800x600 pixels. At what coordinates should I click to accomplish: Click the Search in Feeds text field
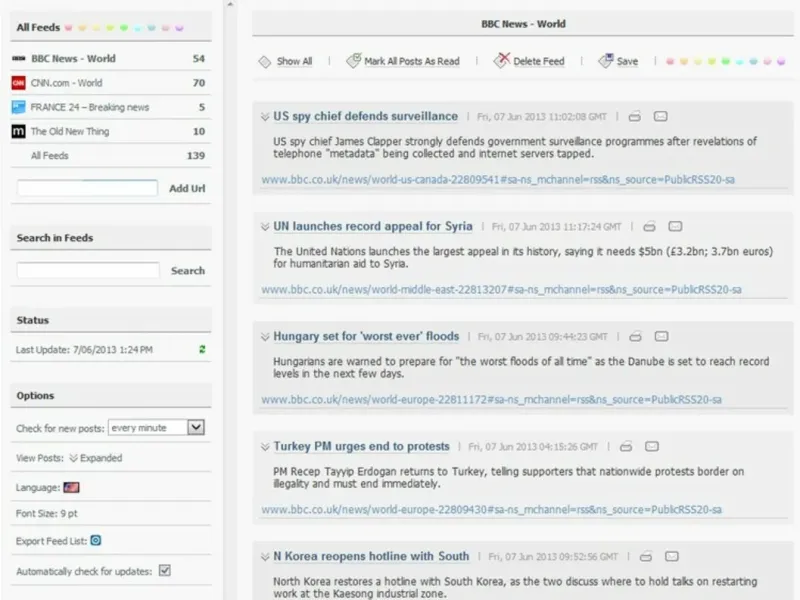pyautogui.click(x=88, y=270)
